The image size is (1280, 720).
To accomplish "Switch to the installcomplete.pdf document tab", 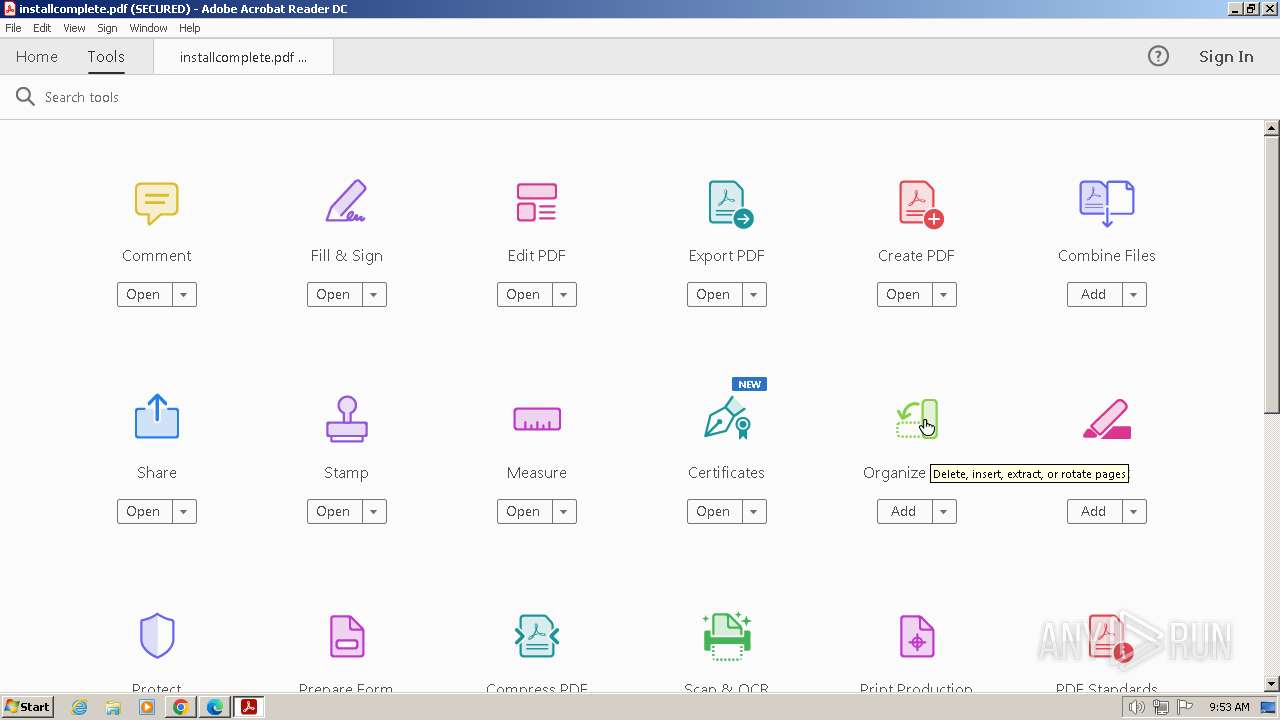I will tap(243, 57).
